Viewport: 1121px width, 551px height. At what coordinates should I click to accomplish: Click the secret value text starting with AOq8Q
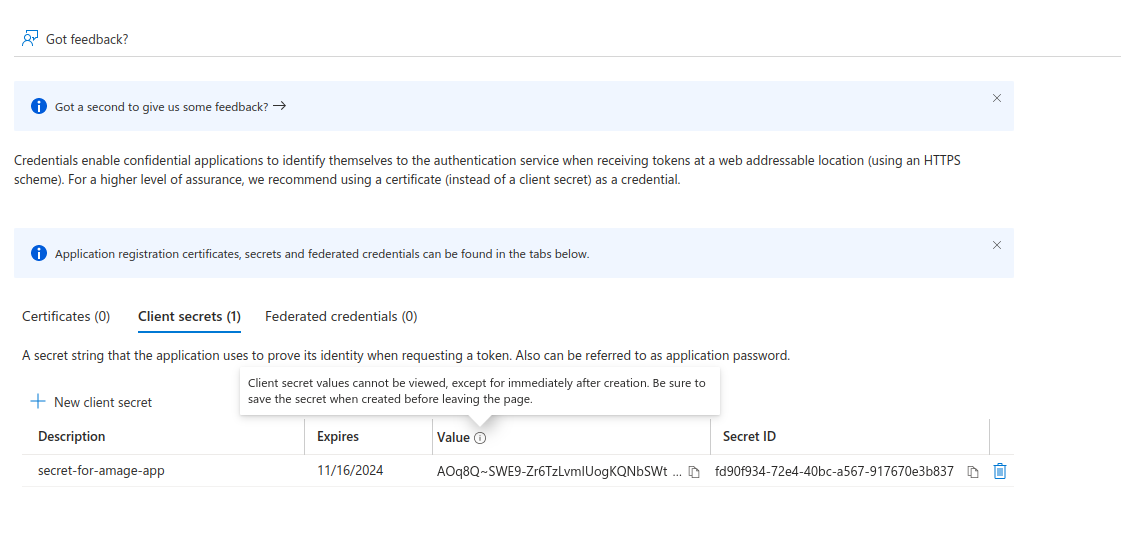pos(558,471)
